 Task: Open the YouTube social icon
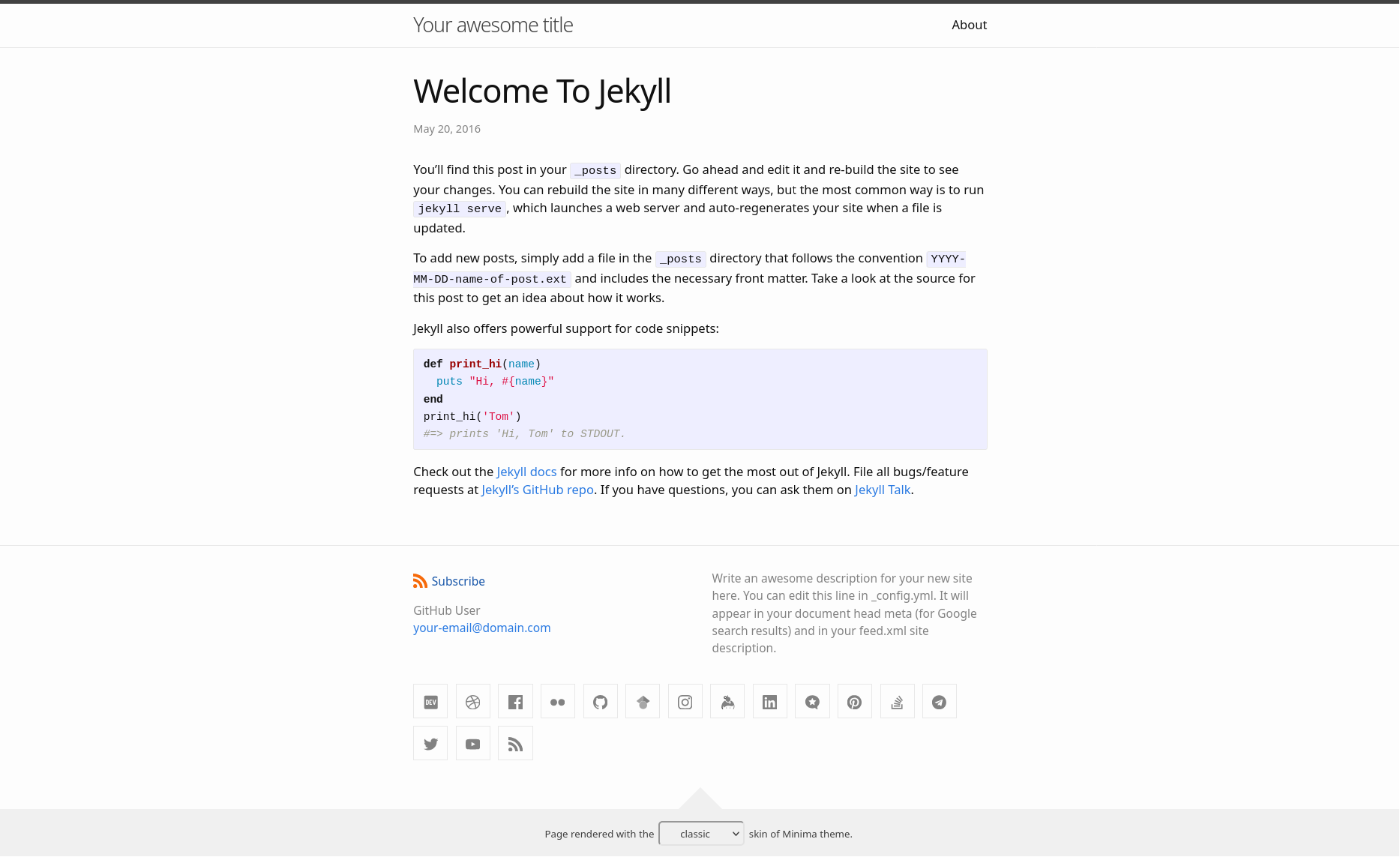[x=473, y=743]
